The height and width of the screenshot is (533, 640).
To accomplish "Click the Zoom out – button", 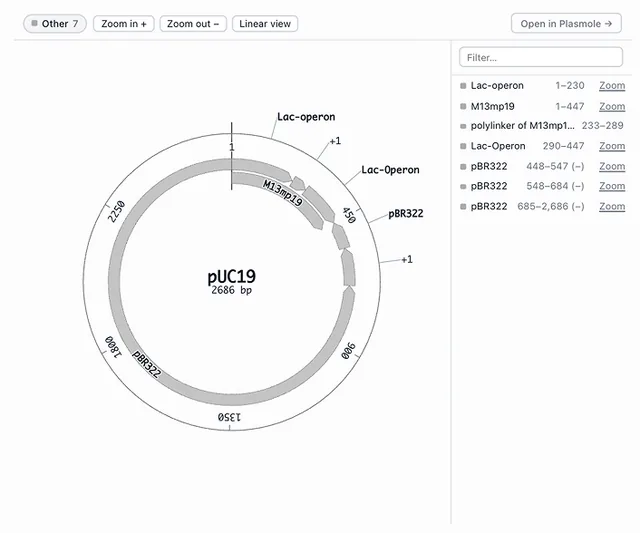I will point(193,24).
